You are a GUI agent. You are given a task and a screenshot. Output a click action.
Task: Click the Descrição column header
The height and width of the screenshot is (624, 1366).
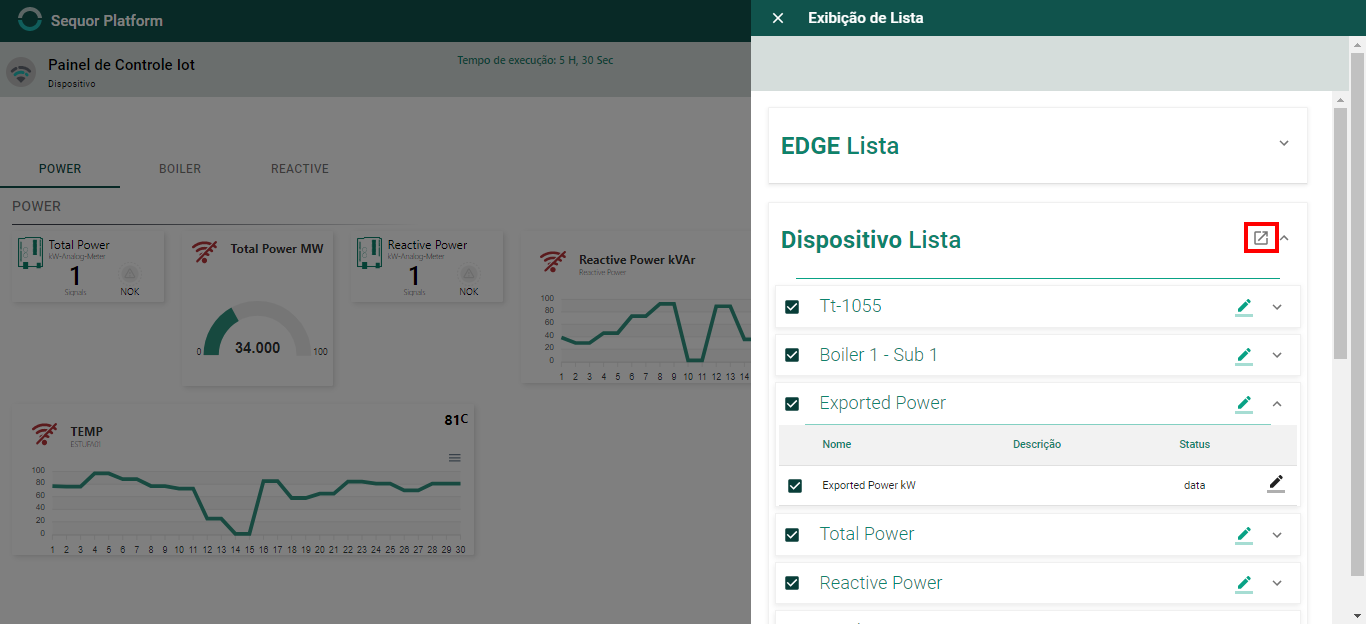tap(1037, 444)
